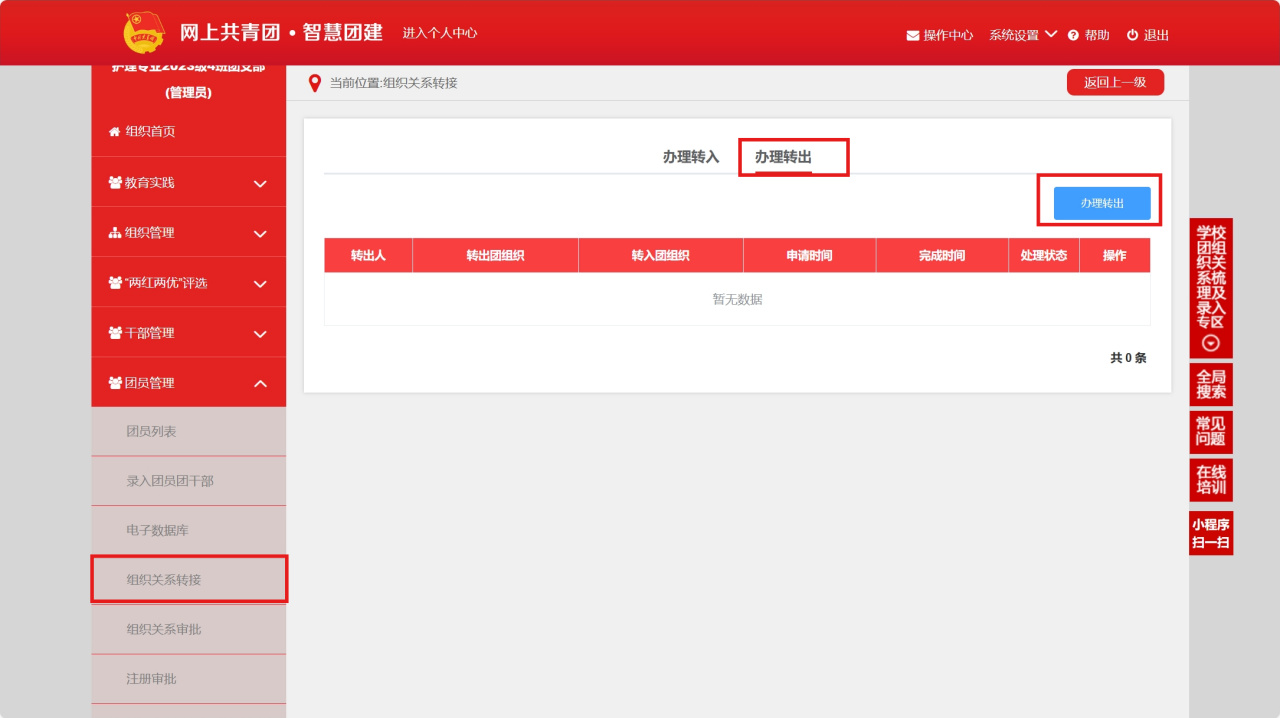
Task: Click the people icon beside 团员管理
Action: coord(115,383)
